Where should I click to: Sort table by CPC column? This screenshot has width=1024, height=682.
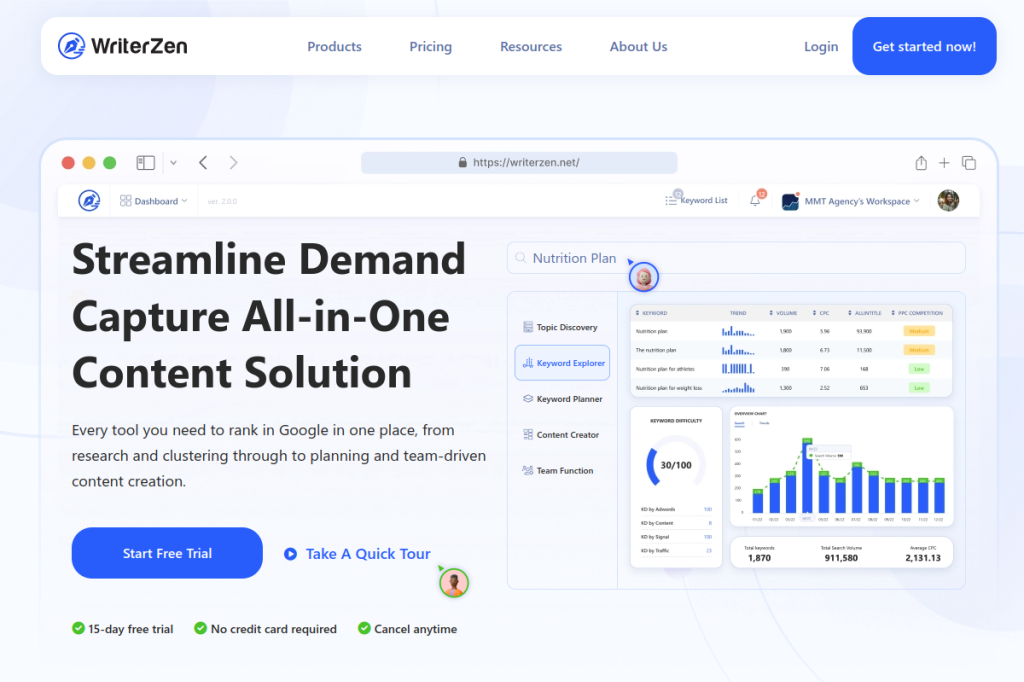(821, 313)
